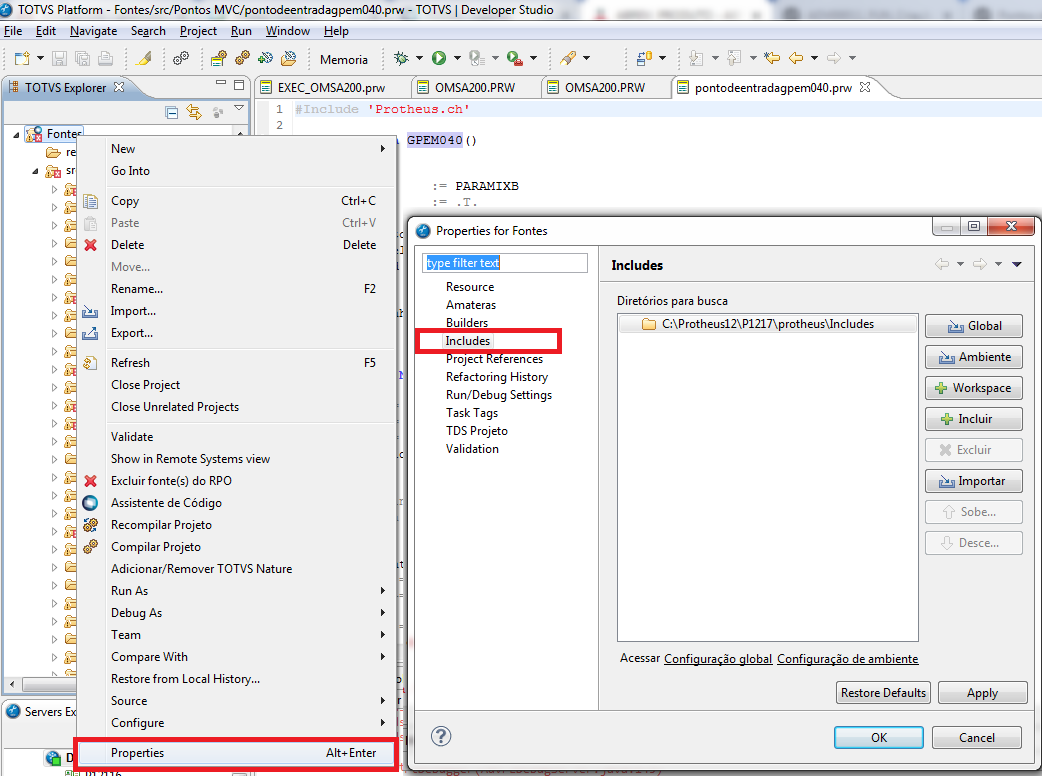Select Builders in the properties list
This screenshot has width=1042, height=776.
pos(467,323)
